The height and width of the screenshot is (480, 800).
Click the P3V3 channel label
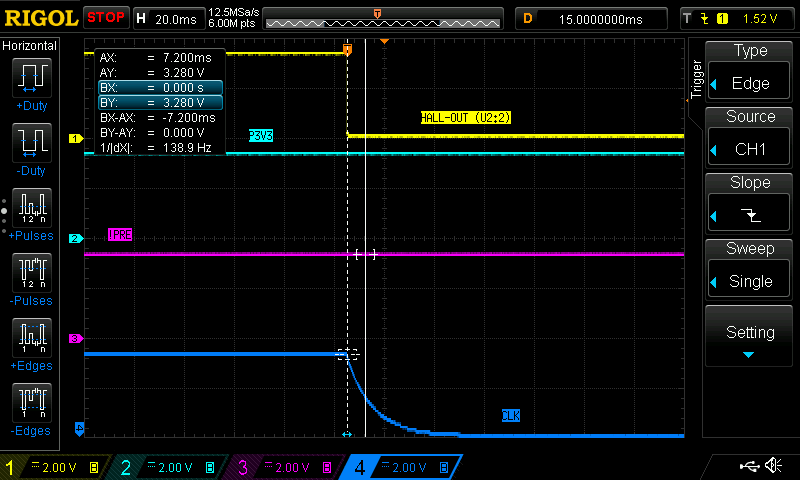(x=261, y=136)
